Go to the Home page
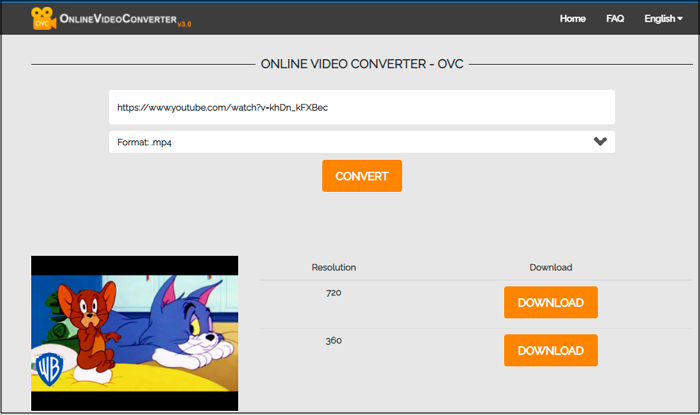 (x=573, y=18)
